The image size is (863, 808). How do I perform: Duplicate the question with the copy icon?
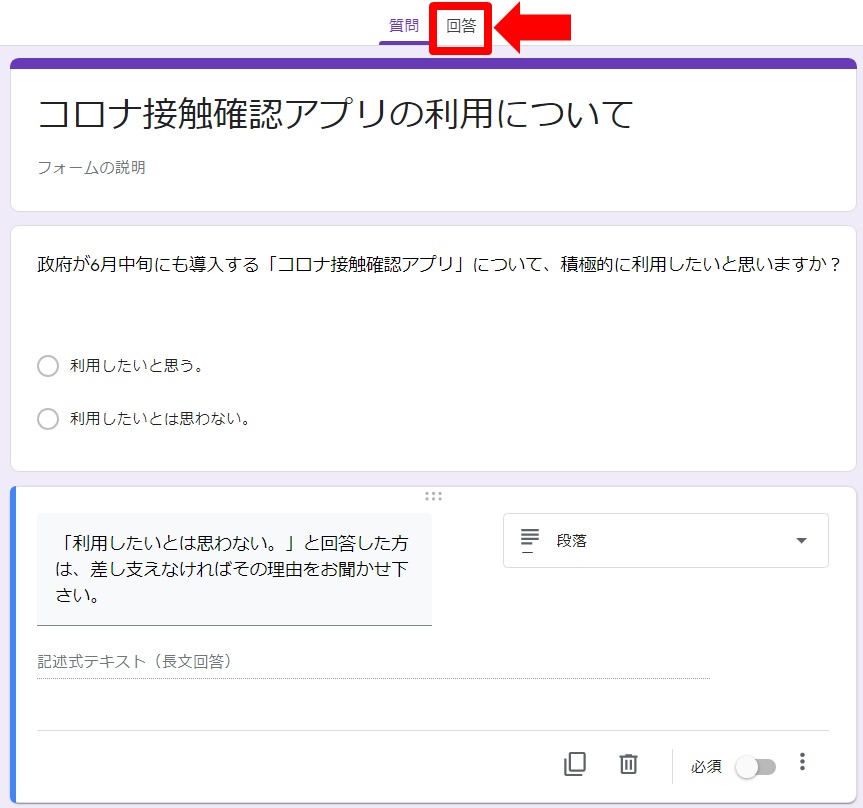point(575,764)
